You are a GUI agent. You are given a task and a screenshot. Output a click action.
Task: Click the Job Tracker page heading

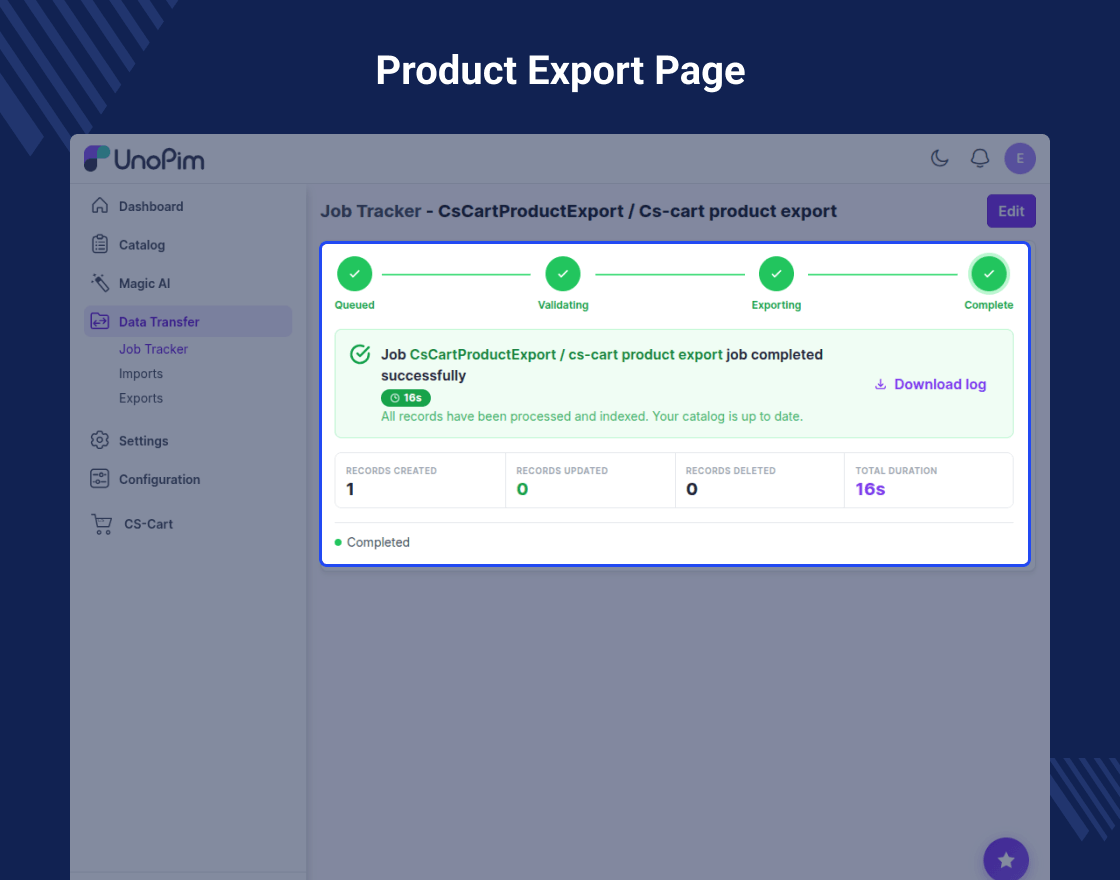point(578,211)
